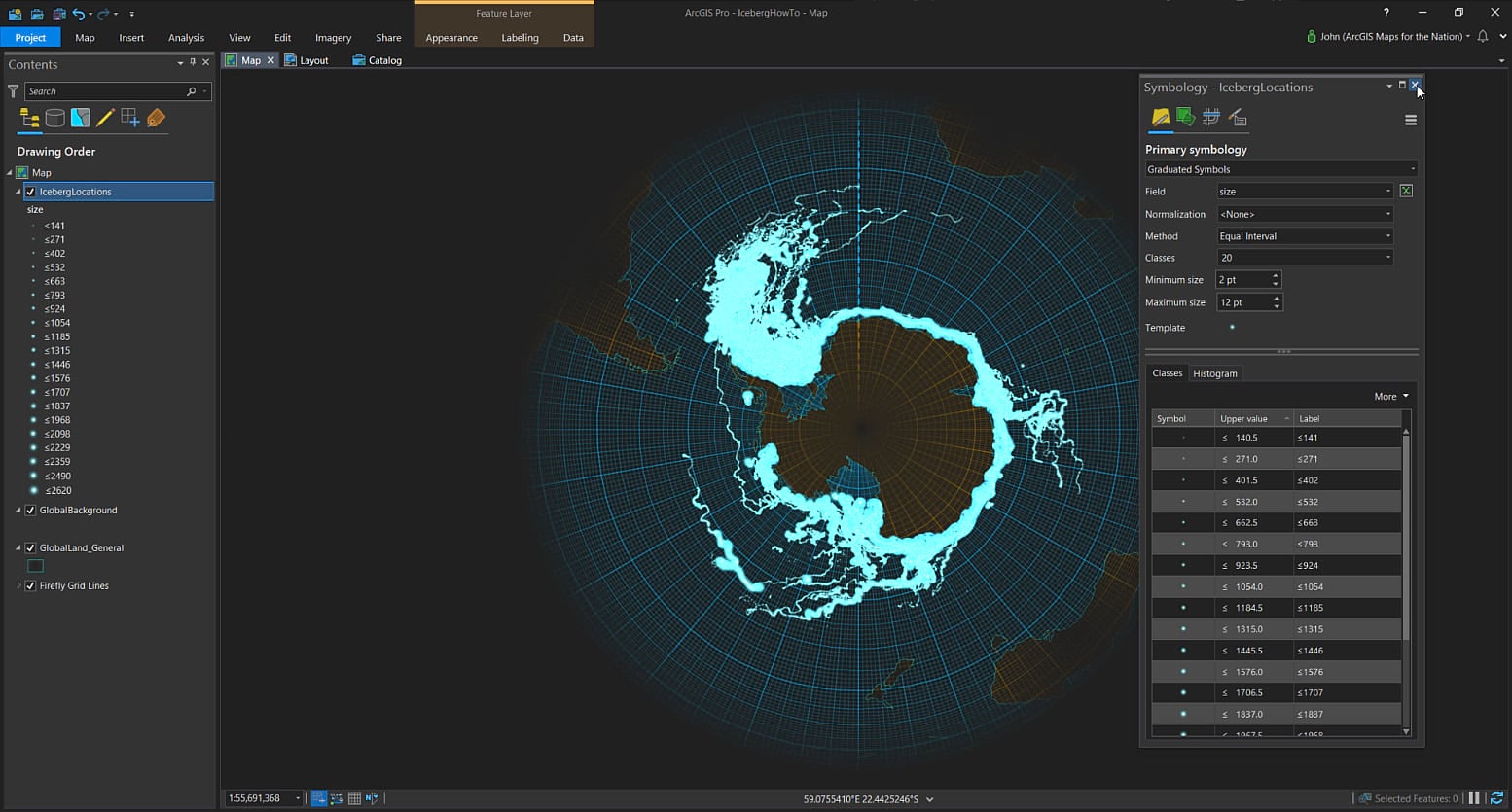
Task: Switch to List By Editing pencil icon
Action: tap(105, 119)
